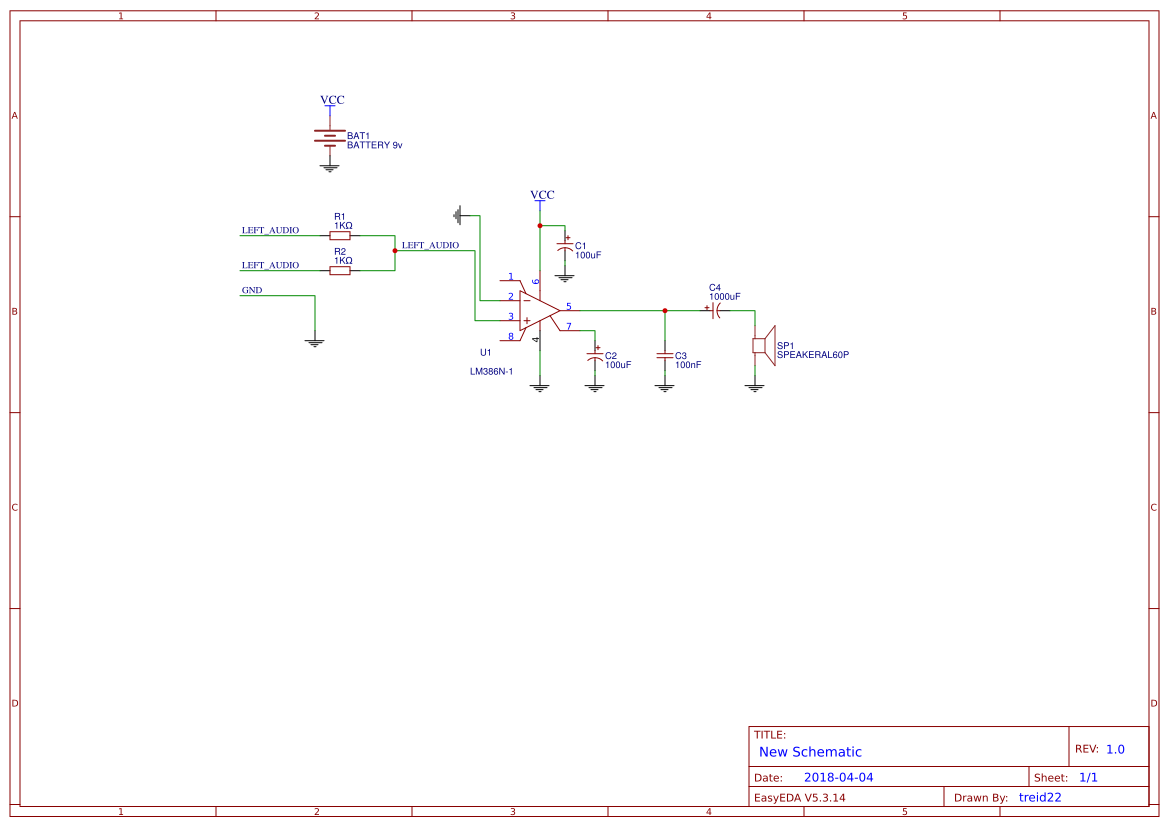Select the upper LEFT_AUDIO net label

tap(270, 229)
